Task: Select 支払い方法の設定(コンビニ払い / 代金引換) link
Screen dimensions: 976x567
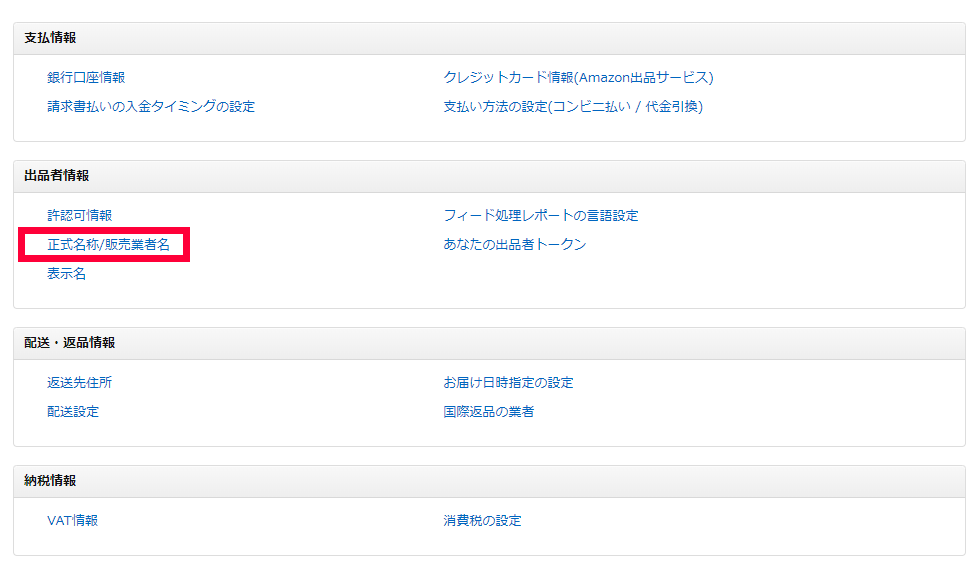Action: click(573, 106)
